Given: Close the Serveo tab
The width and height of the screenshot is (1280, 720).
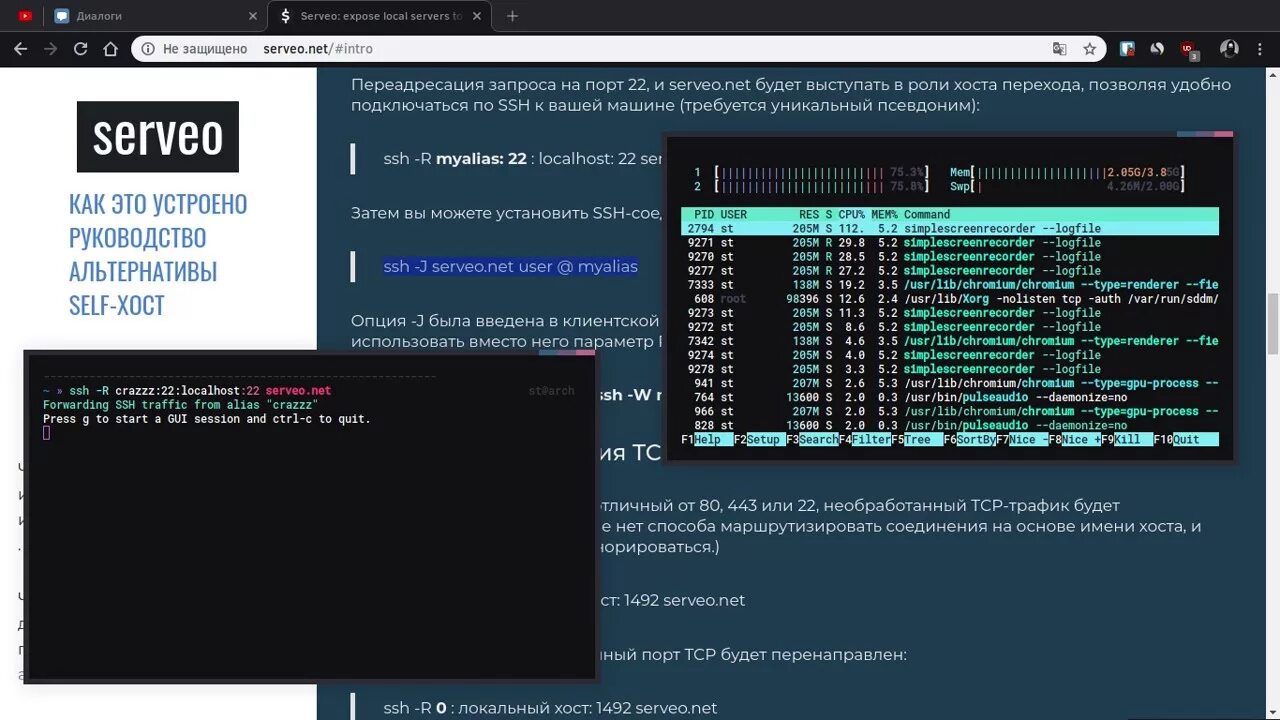Looking at the screenshot, I should [476, 16].
